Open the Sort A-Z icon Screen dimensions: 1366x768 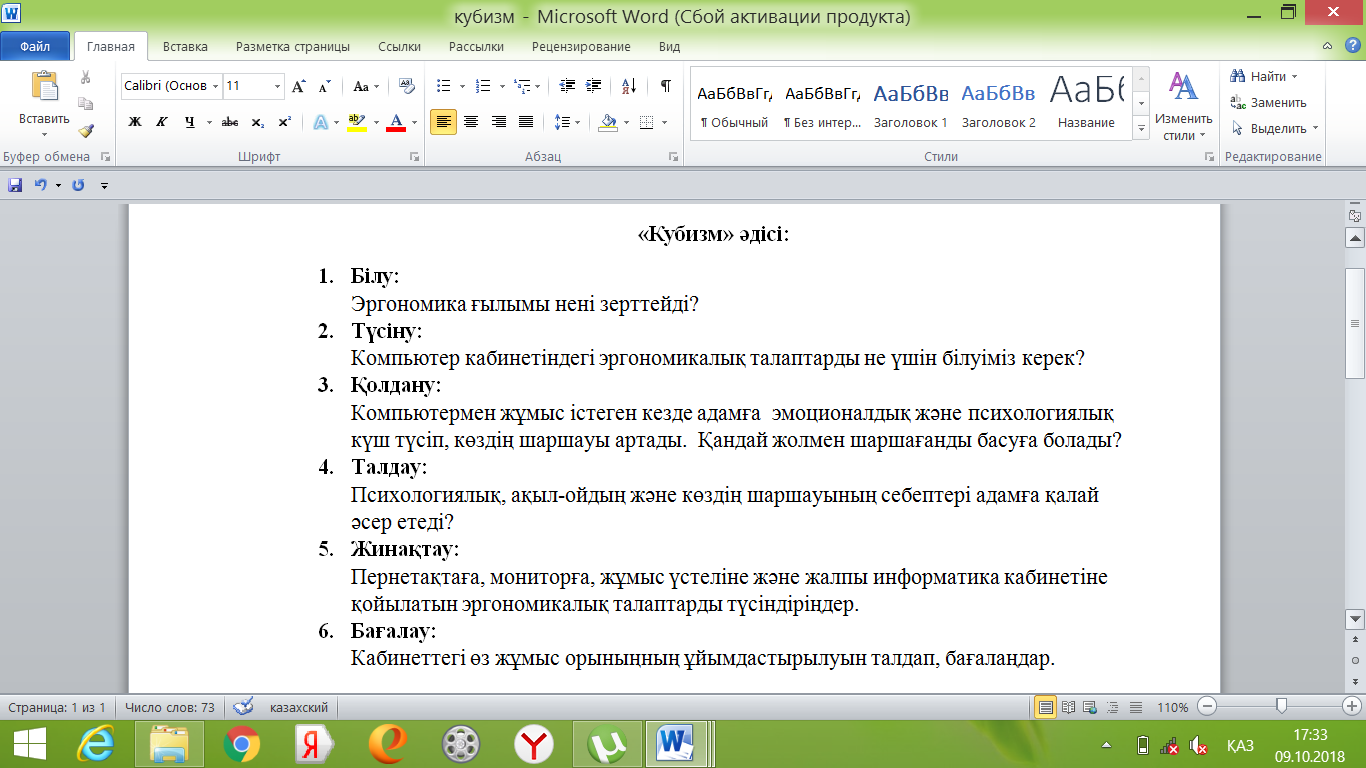(x=629, y=86)
